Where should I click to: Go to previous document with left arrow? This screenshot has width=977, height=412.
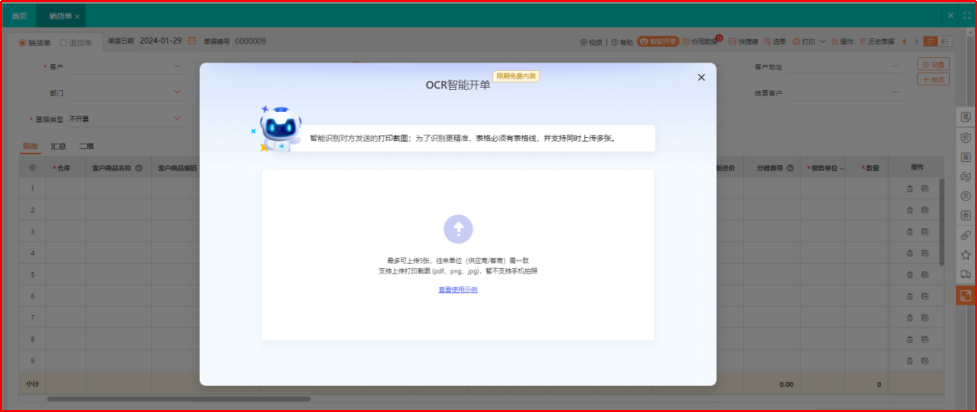(904, 42)
